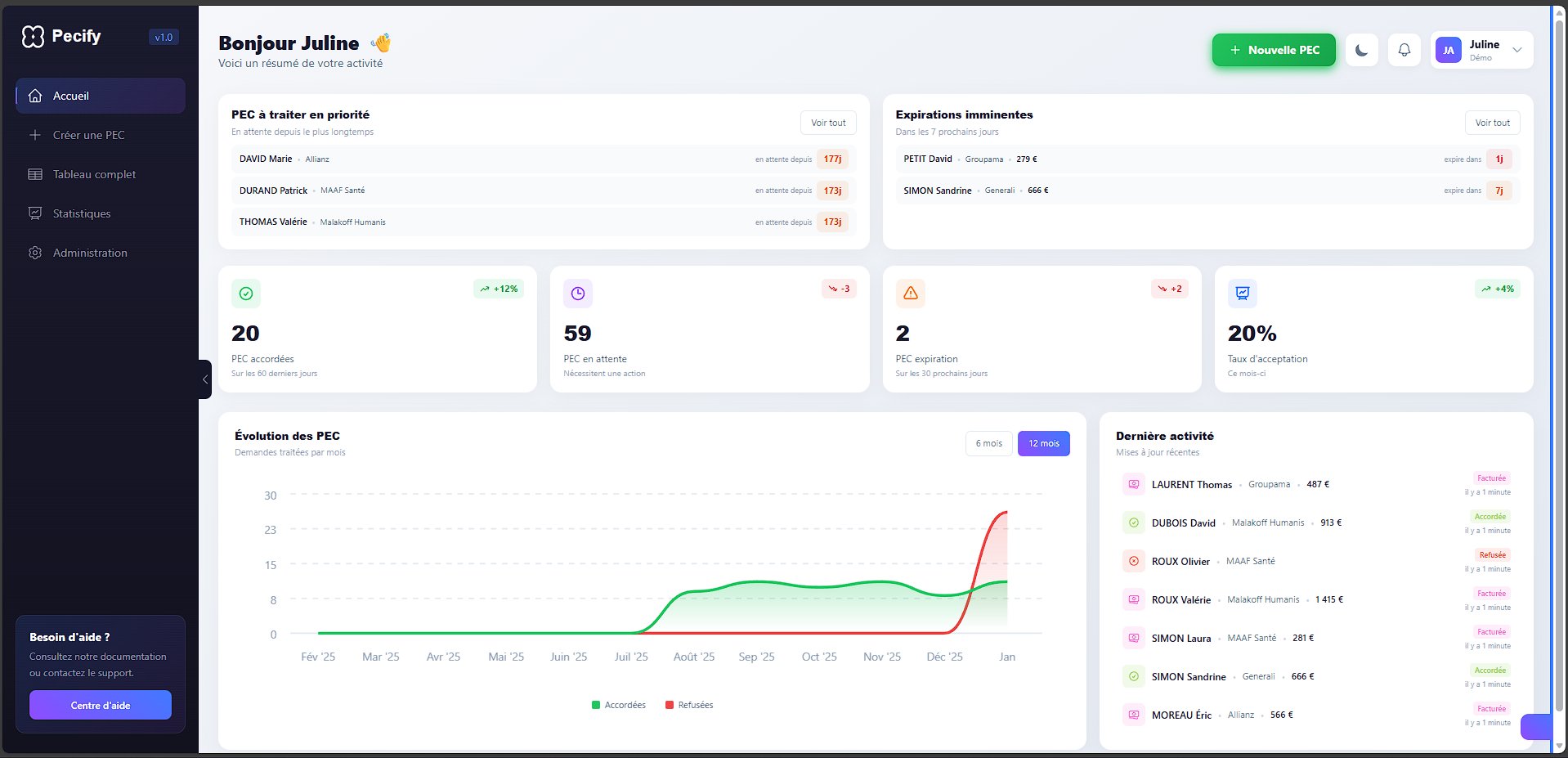The width and height of the screenshot is (1568, 758).
Task: Open Voir tout for Expirations imminentes
Action: [1492, 122]
